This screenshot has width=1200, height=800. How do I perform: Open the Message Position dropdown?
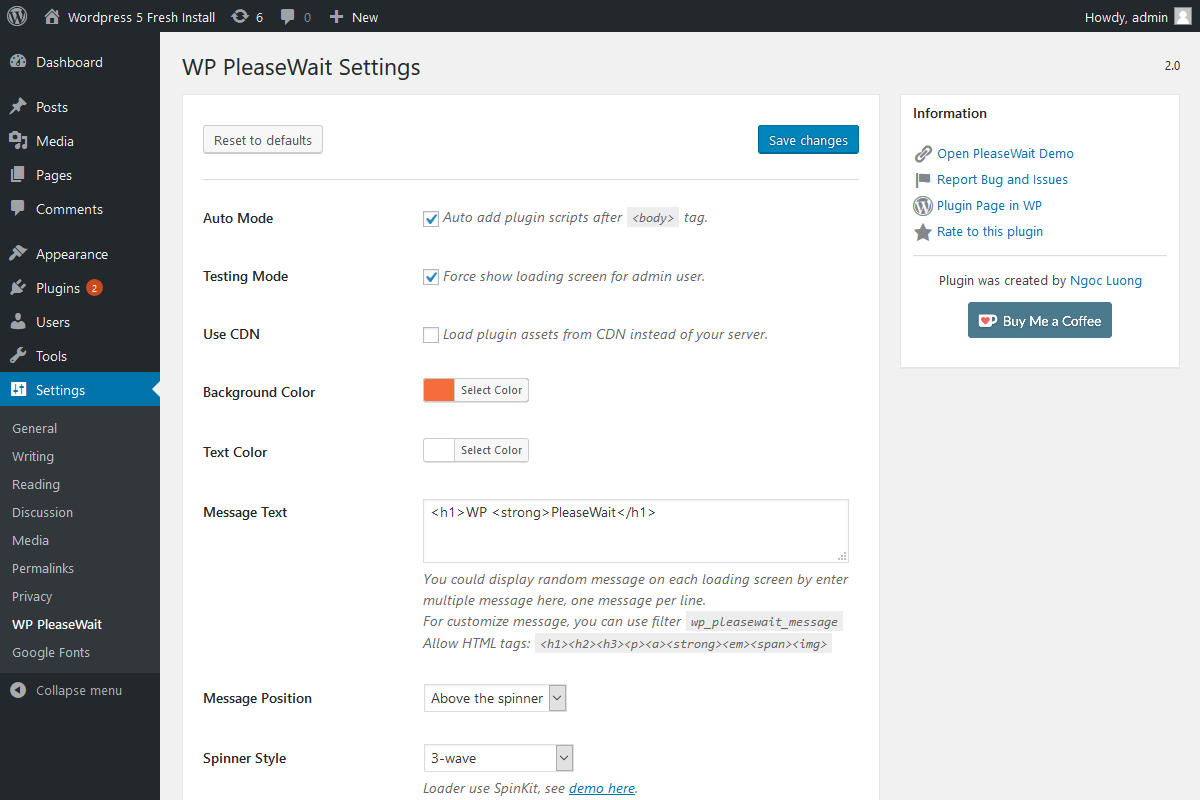pyautogui.click(x=494, y=697)
